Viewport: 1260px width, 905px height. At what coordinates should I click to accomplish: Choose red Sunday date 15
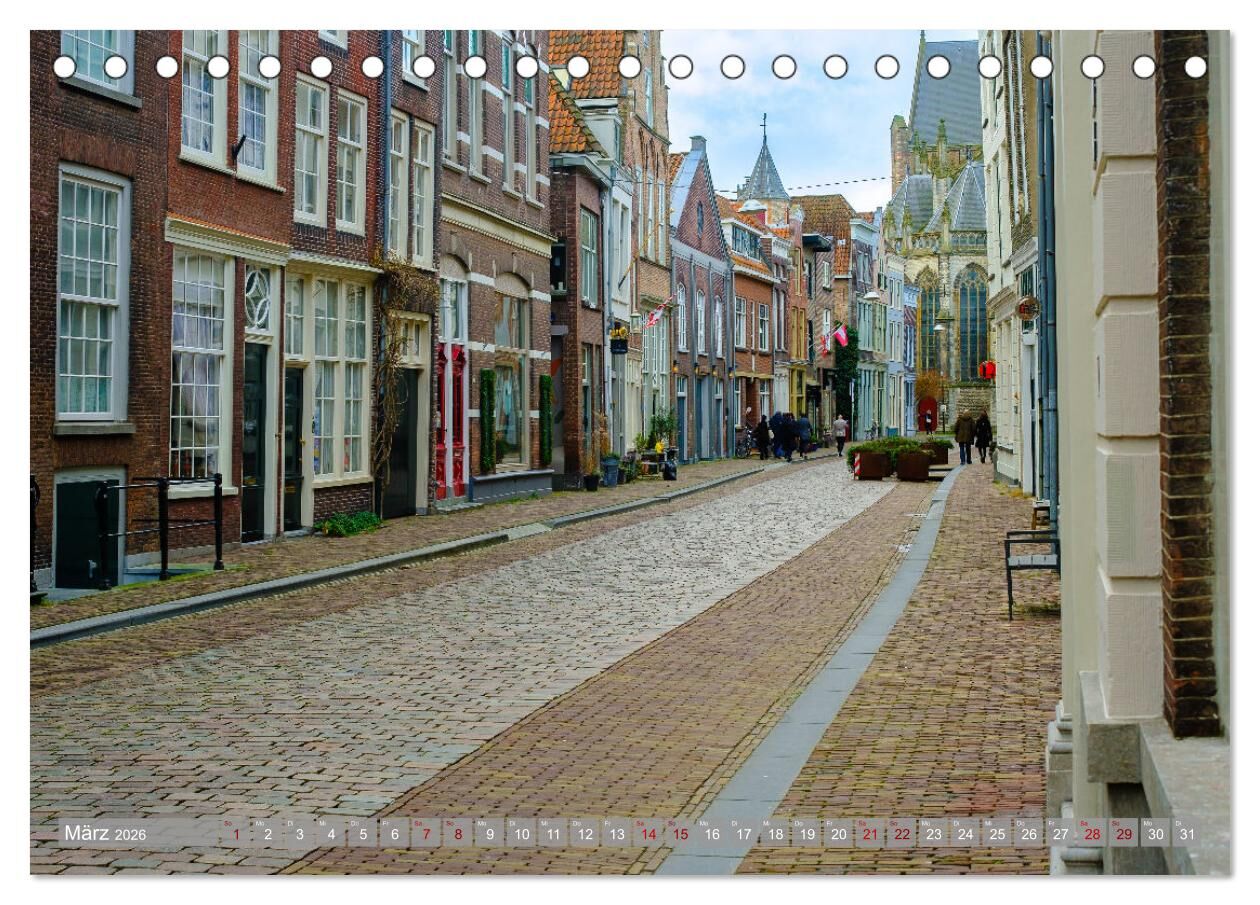(x=680, y=833)
